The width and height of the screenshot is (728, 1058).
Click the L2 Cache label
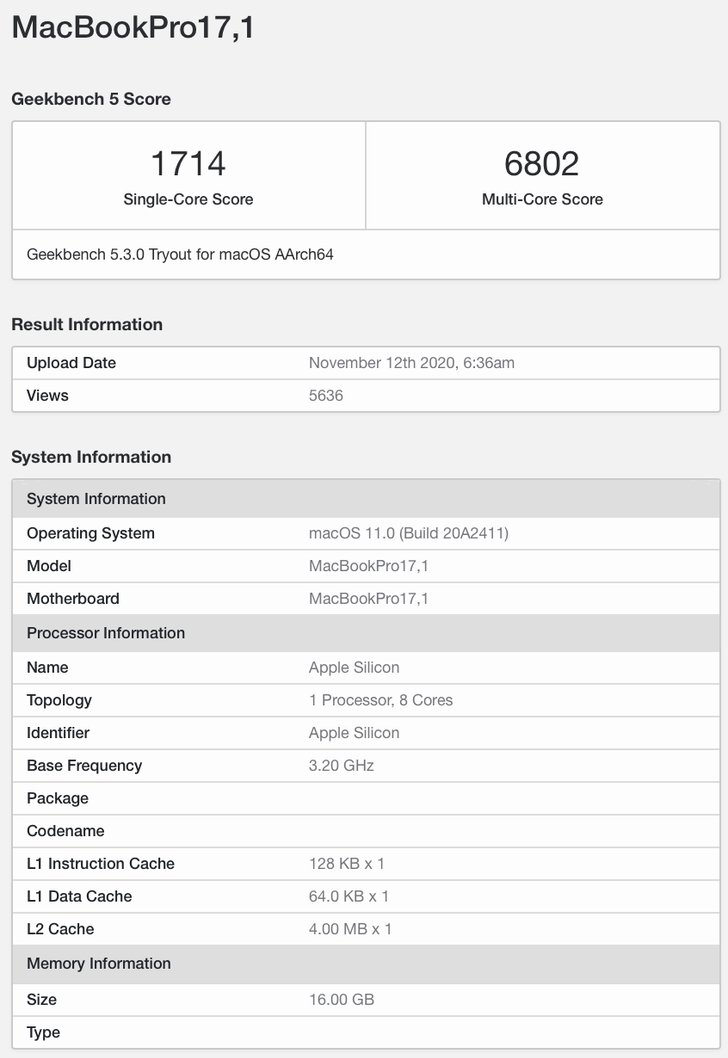(60, 929)
